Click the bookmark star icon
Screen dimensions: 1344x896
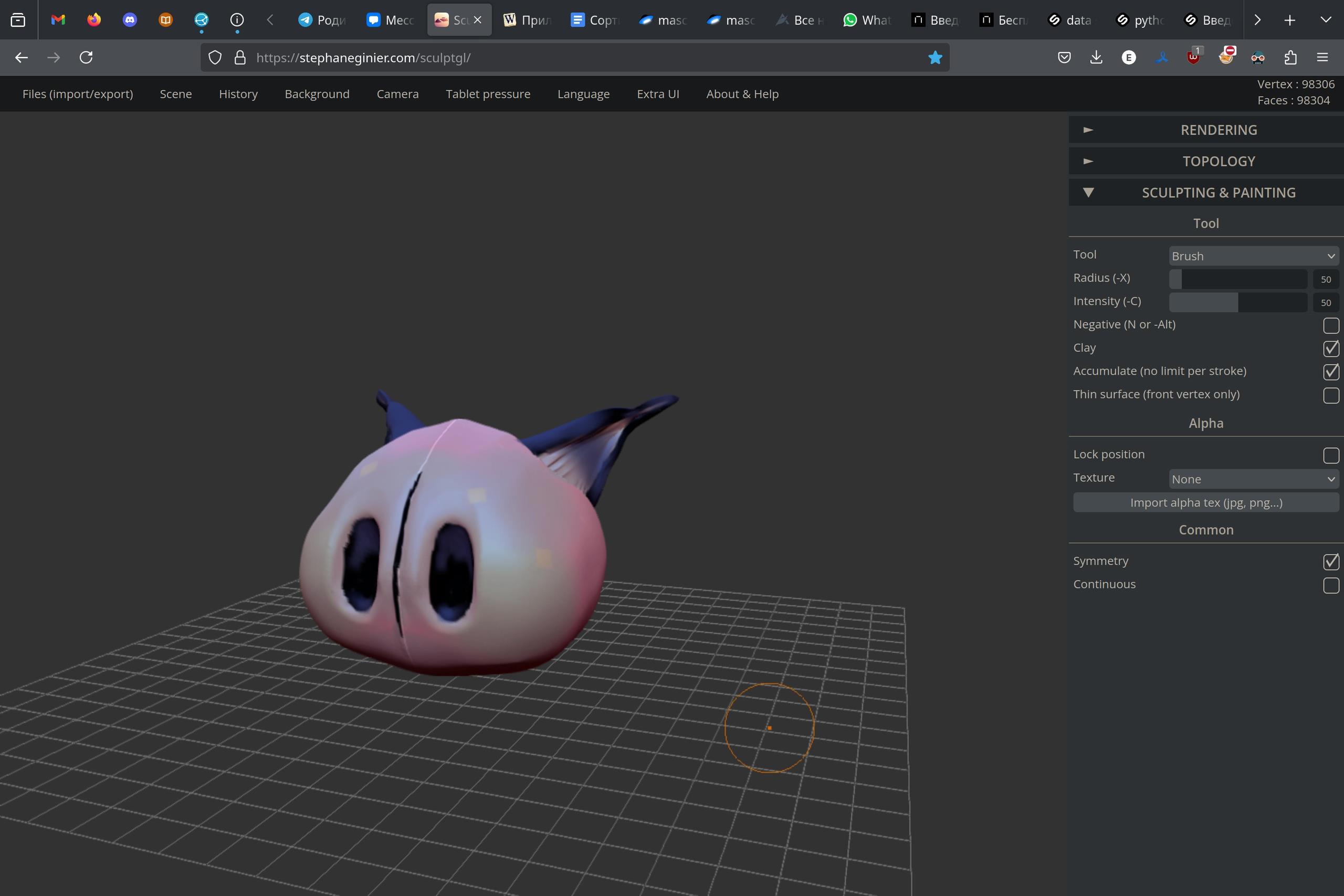(x=935, y=58)
